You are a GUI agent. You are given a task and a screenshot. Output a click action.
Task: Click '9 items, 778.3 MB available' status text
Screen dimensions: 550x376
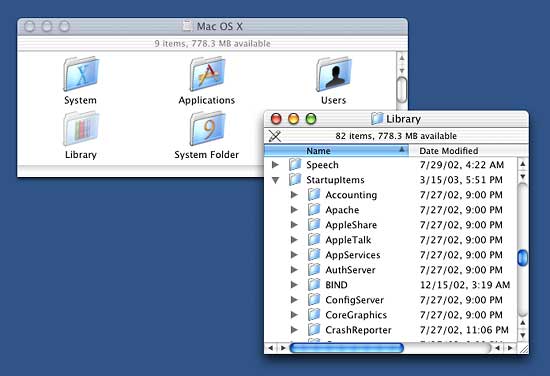tap(212, 43)
